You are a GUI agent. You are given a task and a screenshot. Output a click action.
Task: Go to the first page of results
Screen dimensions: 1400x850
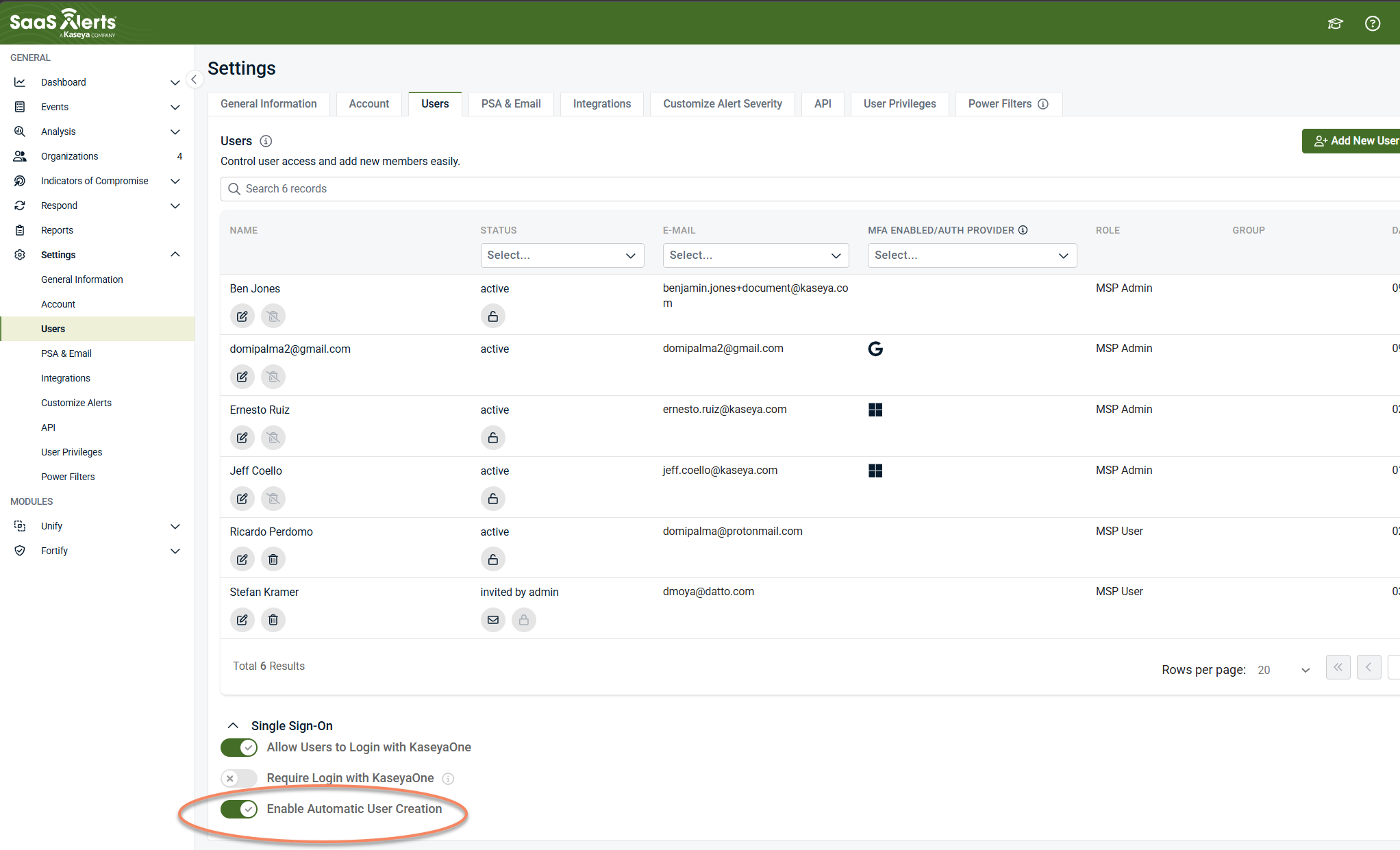pos(1338,667)
